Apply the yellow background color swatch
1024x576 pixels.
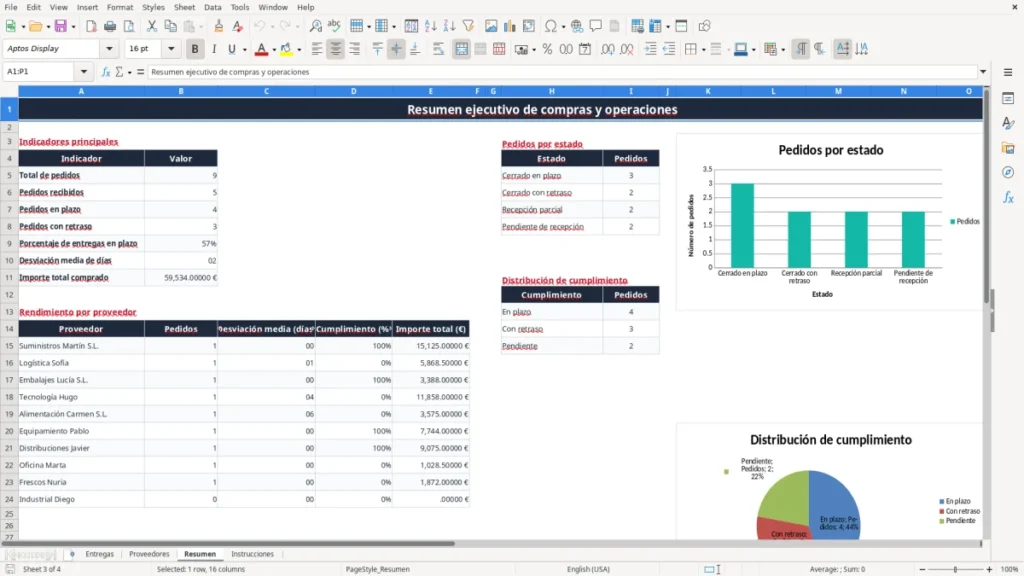[x=286, y=49]
